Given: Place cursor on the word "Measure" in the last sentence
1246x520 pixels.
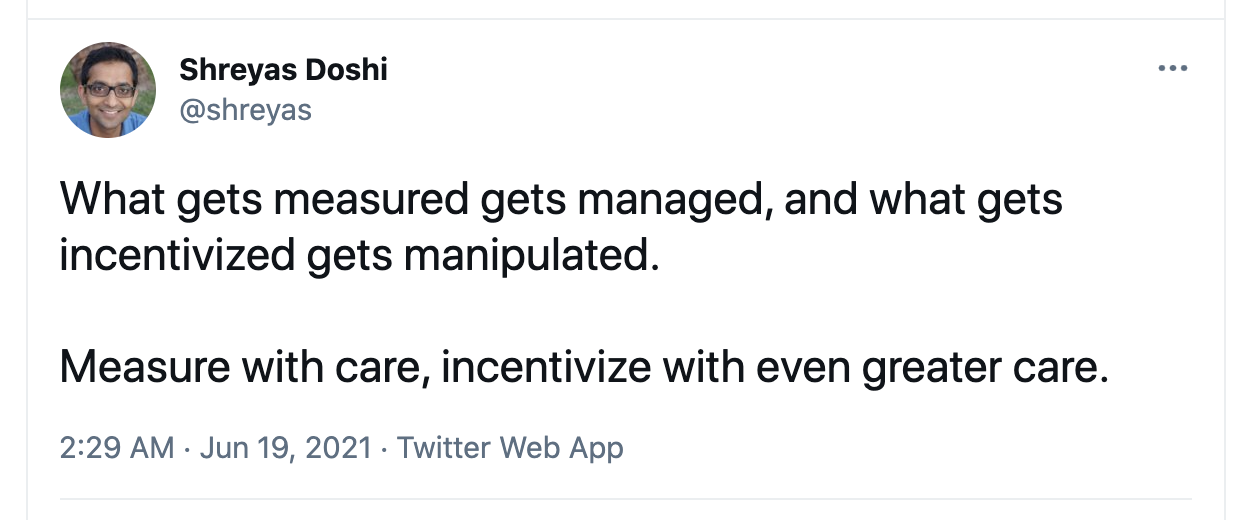Looking at the screenshot, I should point(143,369).
